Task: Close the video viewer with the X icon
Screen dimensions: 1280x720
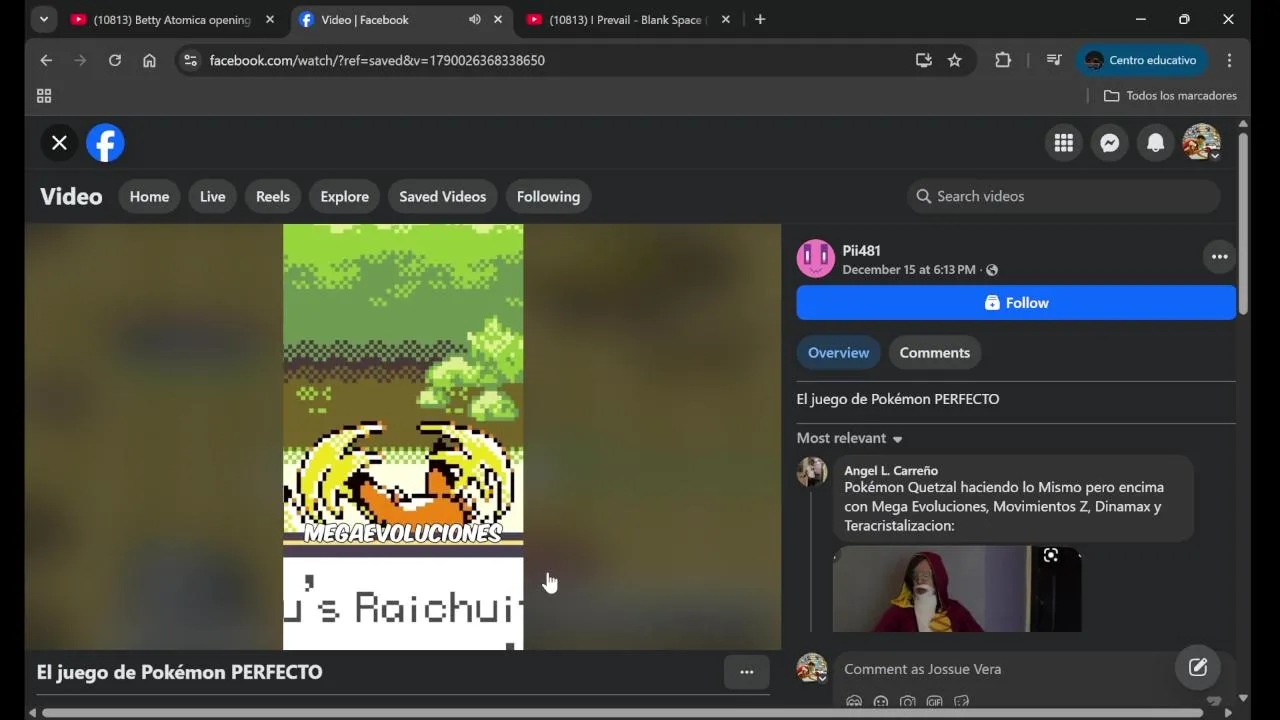Action: pos(59,143)
